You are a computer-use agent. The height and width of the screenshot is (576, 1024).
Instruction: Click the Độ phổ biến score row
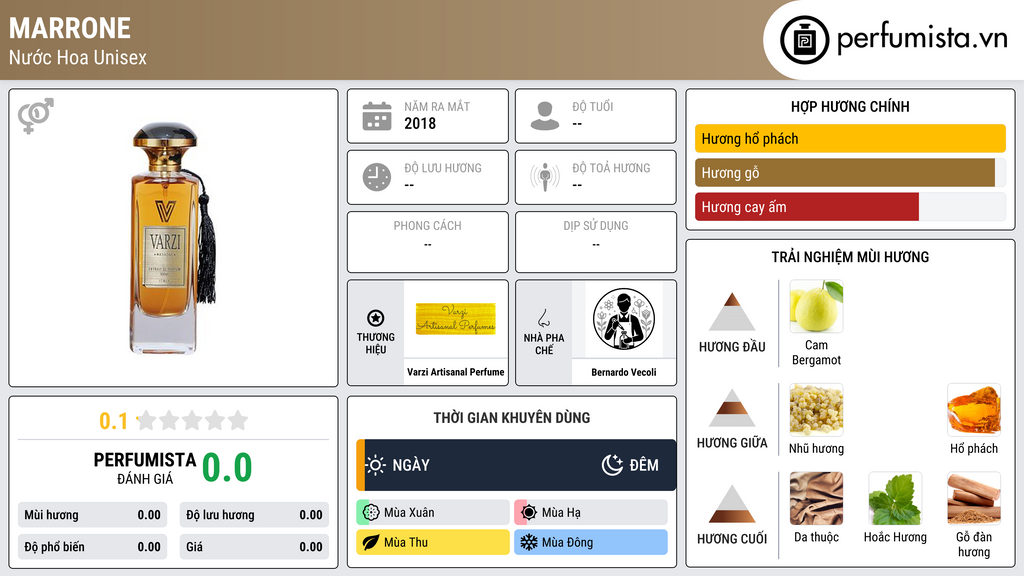tap(92, 547)
